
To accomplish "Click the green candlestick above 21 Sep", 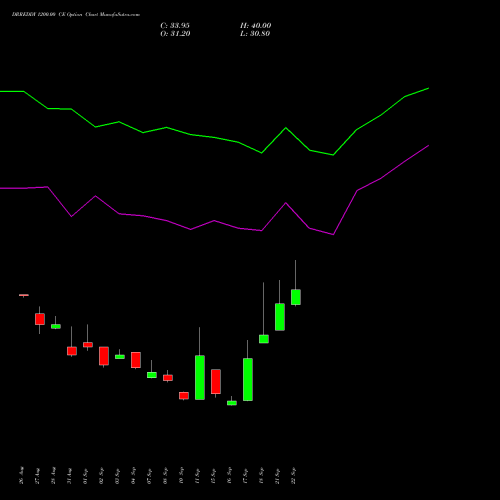I will pyautogui.click(x=280, y=317).
